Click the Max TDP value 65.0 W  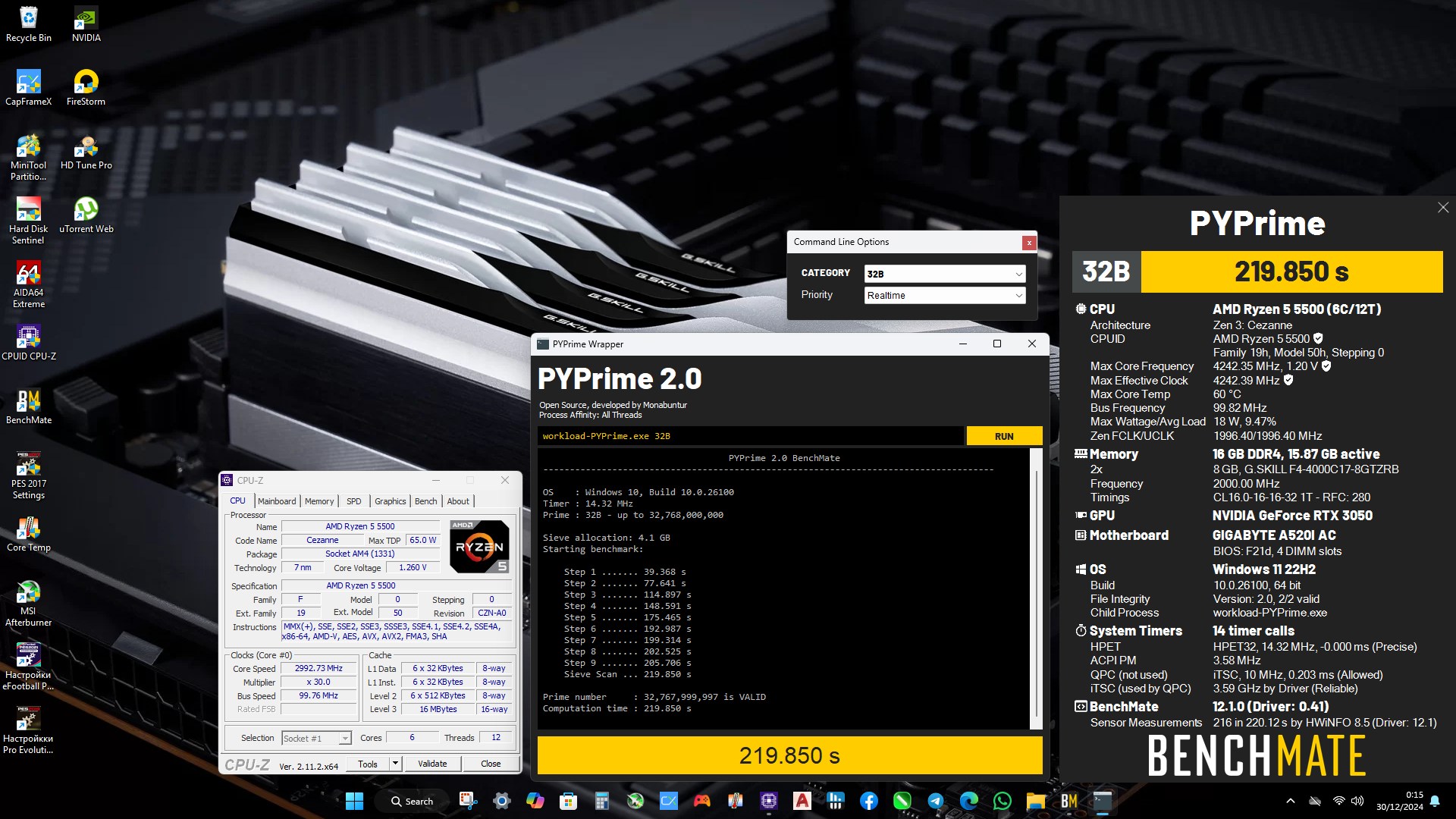click(x=423, y=541)
